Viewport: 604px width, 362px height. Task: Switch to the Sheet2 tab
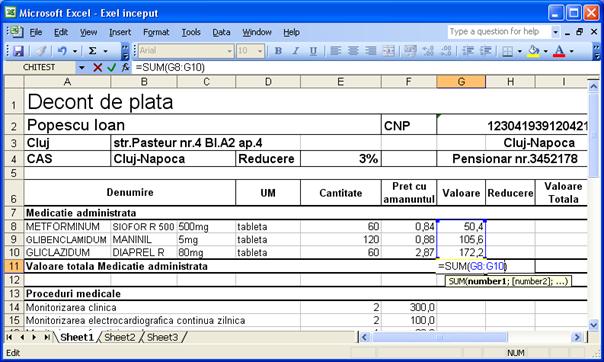[x=120, y=337]
